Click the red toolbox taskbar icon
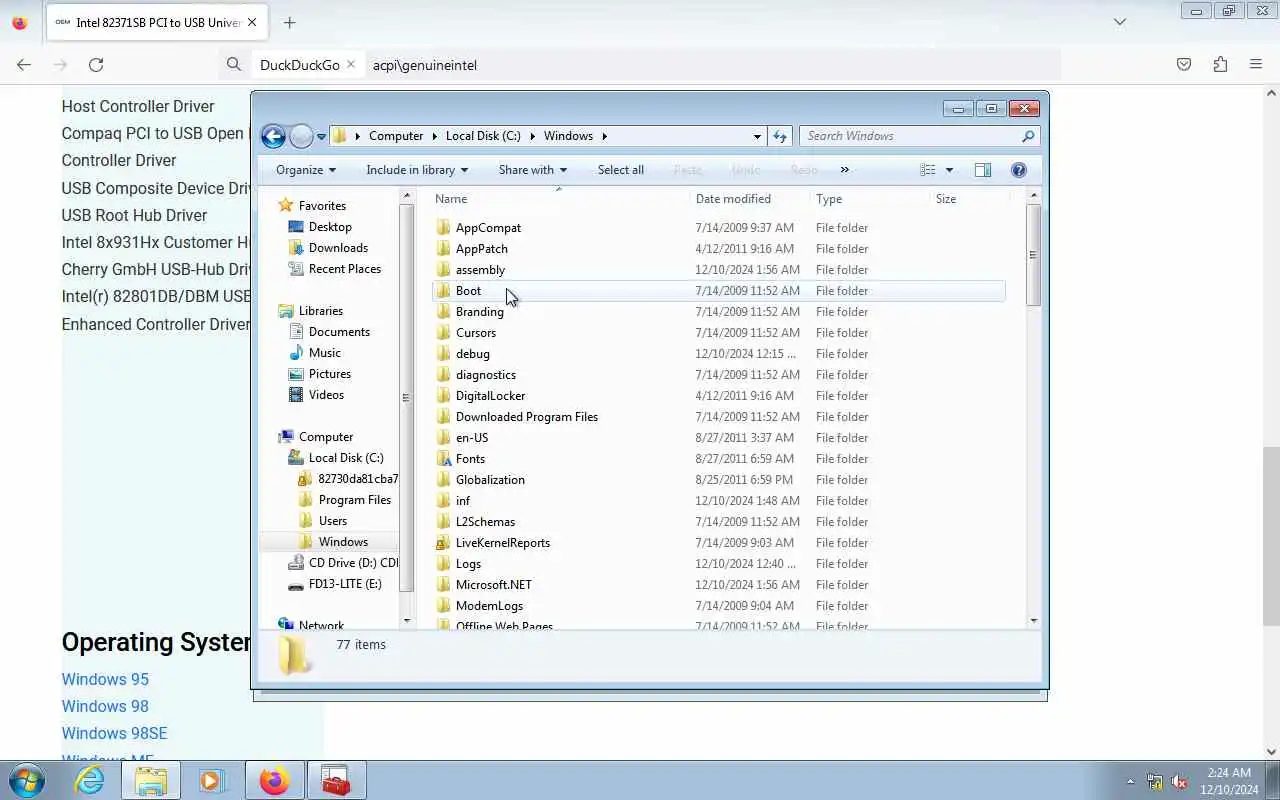This screenshot has width=1280, height=800. point(335,780)
